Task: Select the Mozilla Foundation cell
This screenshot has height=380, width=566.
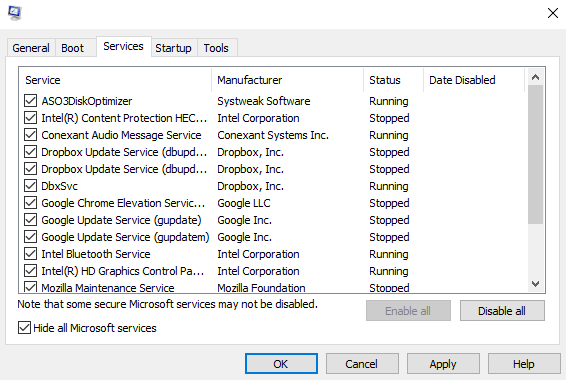Action: click(261, 288)
